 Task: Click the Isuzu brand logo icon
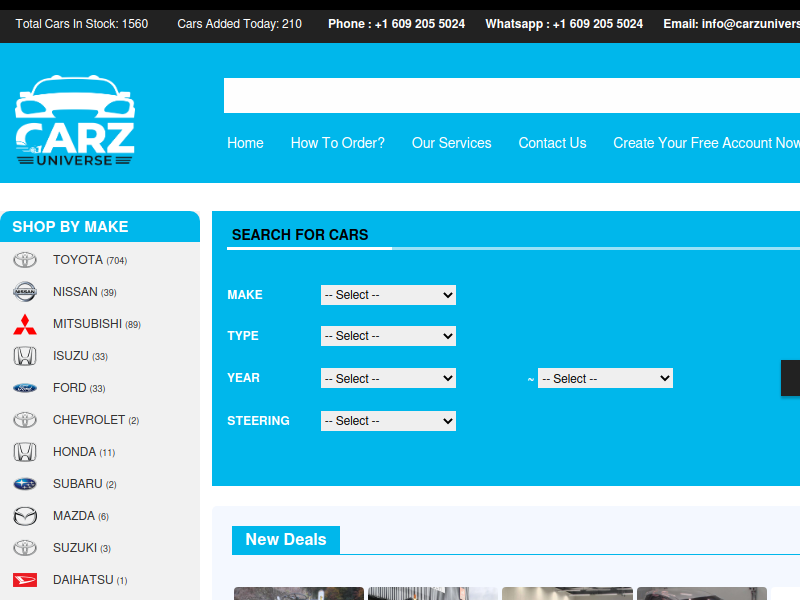coord(25,356)
